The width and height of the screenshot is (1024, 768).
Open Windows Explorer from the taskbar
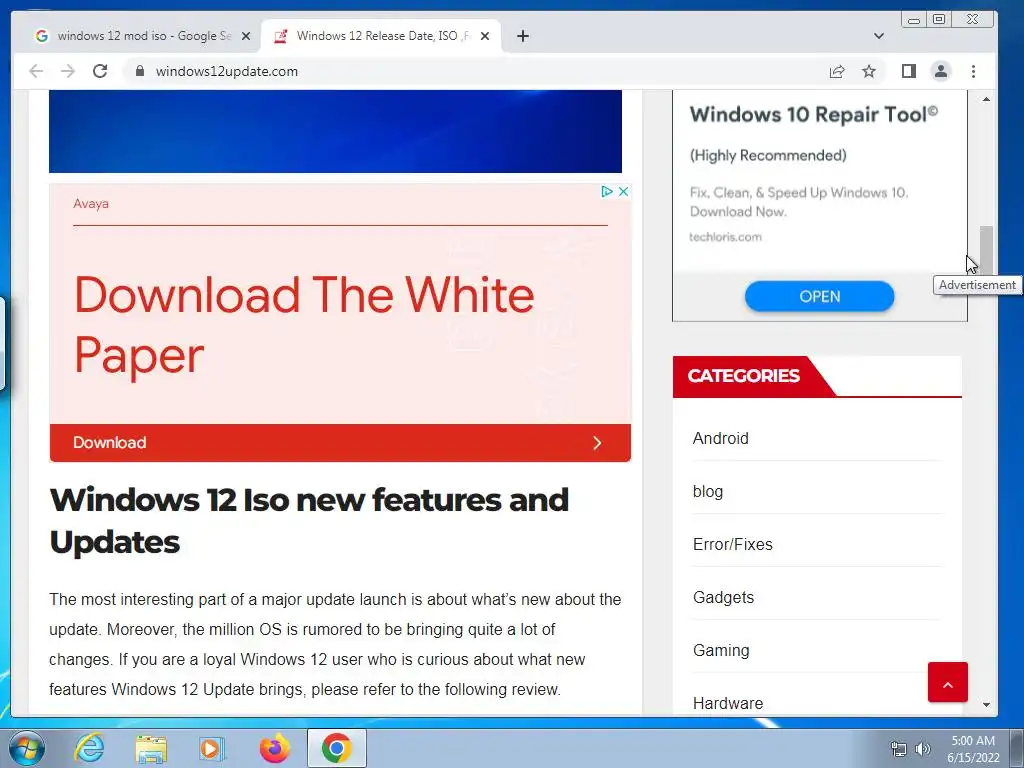(x=151, y=748)
